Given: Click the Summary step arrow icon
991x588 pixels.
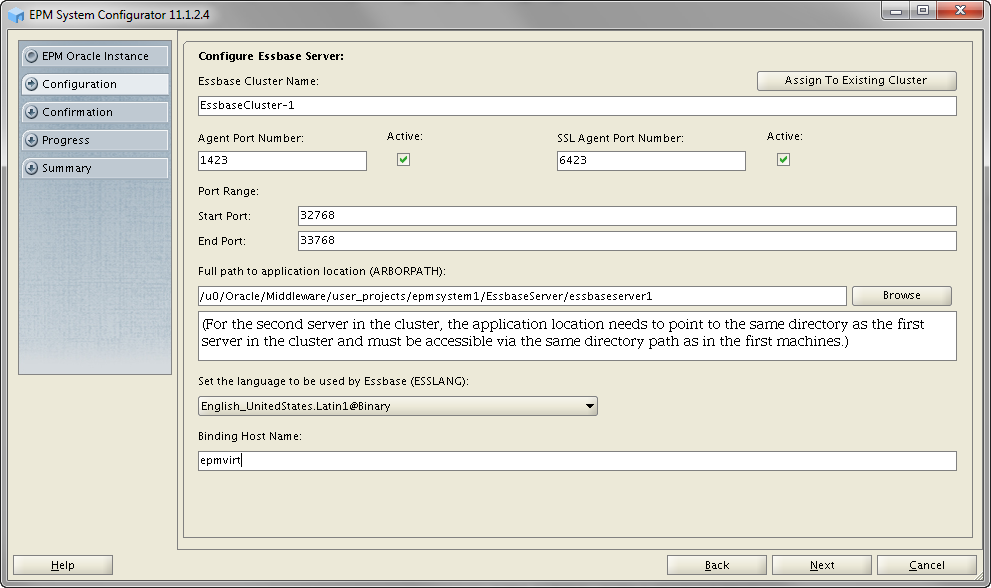Looking at the screenshot, I should [x=31, y=168].
